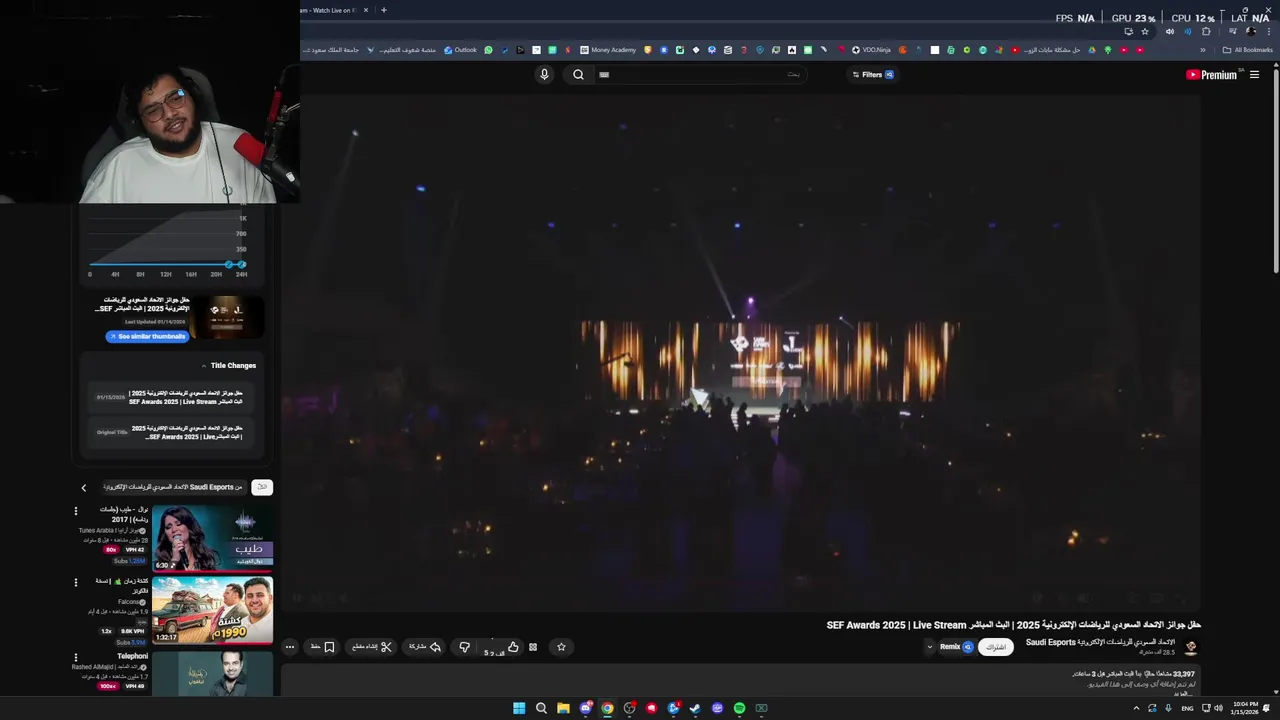Image resolution: width=1280 pixels, height=720 pixels.
Task: Click the white subscribe button
Action: tap(996, 647)
